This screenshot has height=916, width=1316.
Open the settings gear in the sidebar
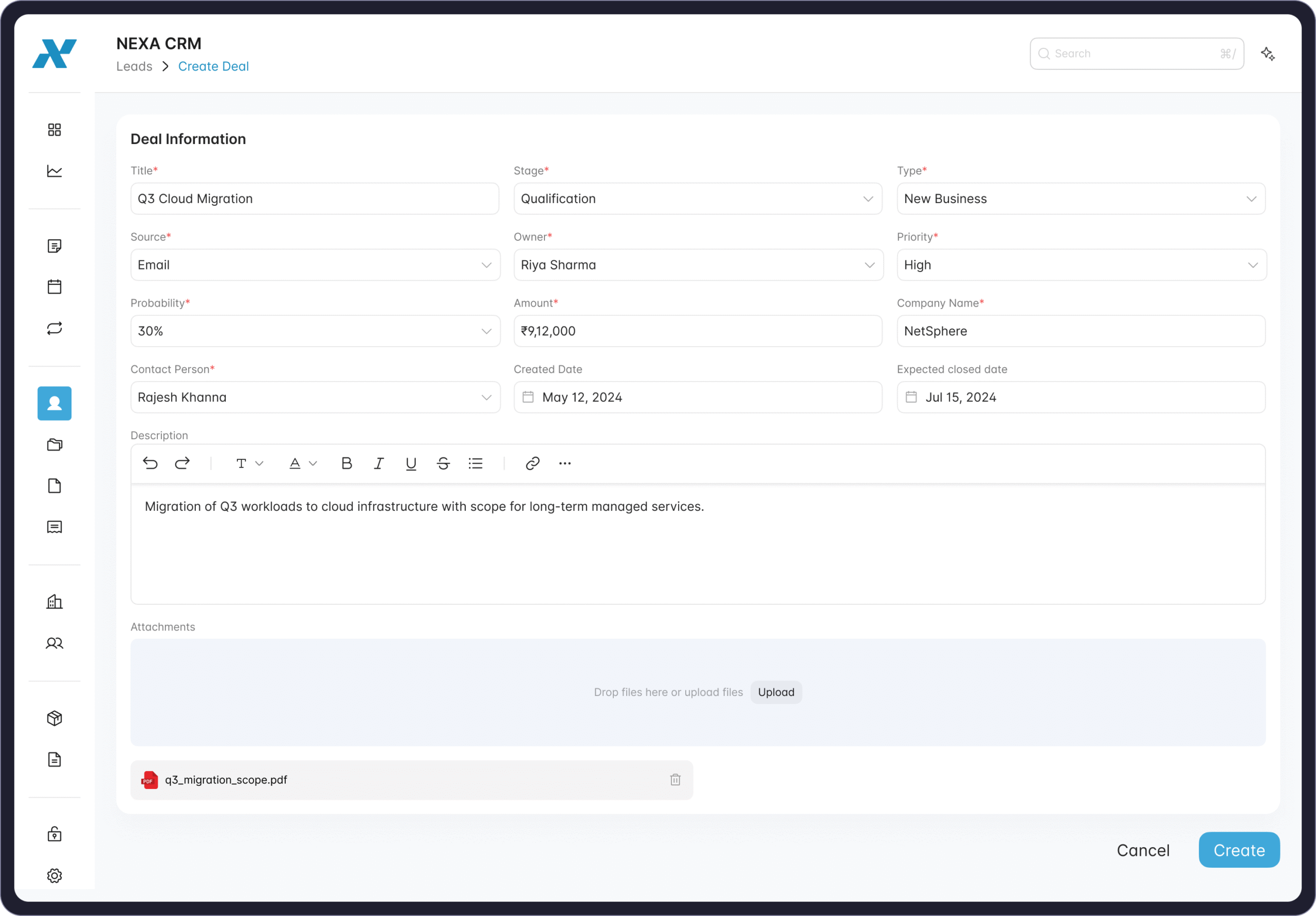[x=54, y=875]
